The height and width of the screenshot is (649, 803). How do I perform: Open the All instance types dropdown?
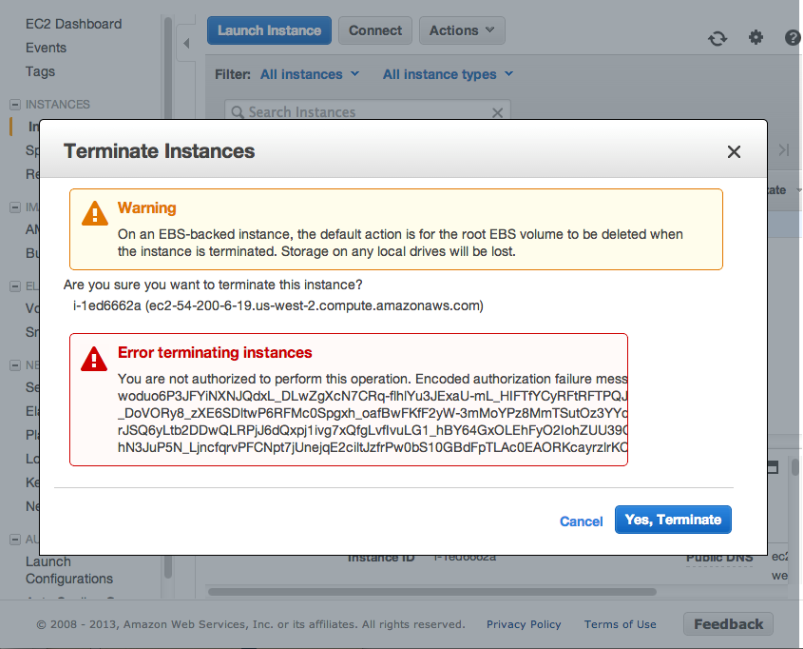(447, 74)
